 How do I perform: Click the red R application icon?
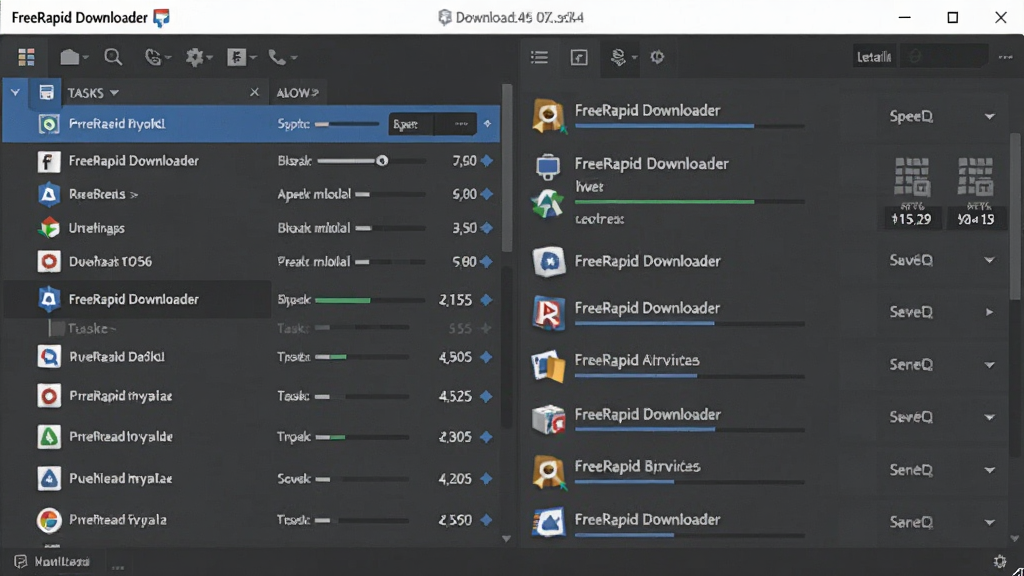pos(549,313)
